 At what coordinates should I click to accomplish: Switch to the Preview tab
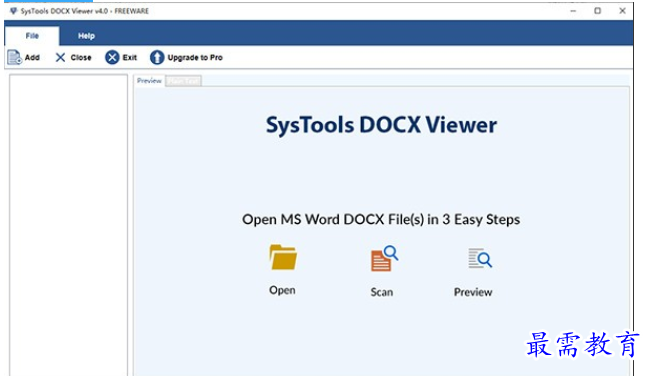point(149,81)
